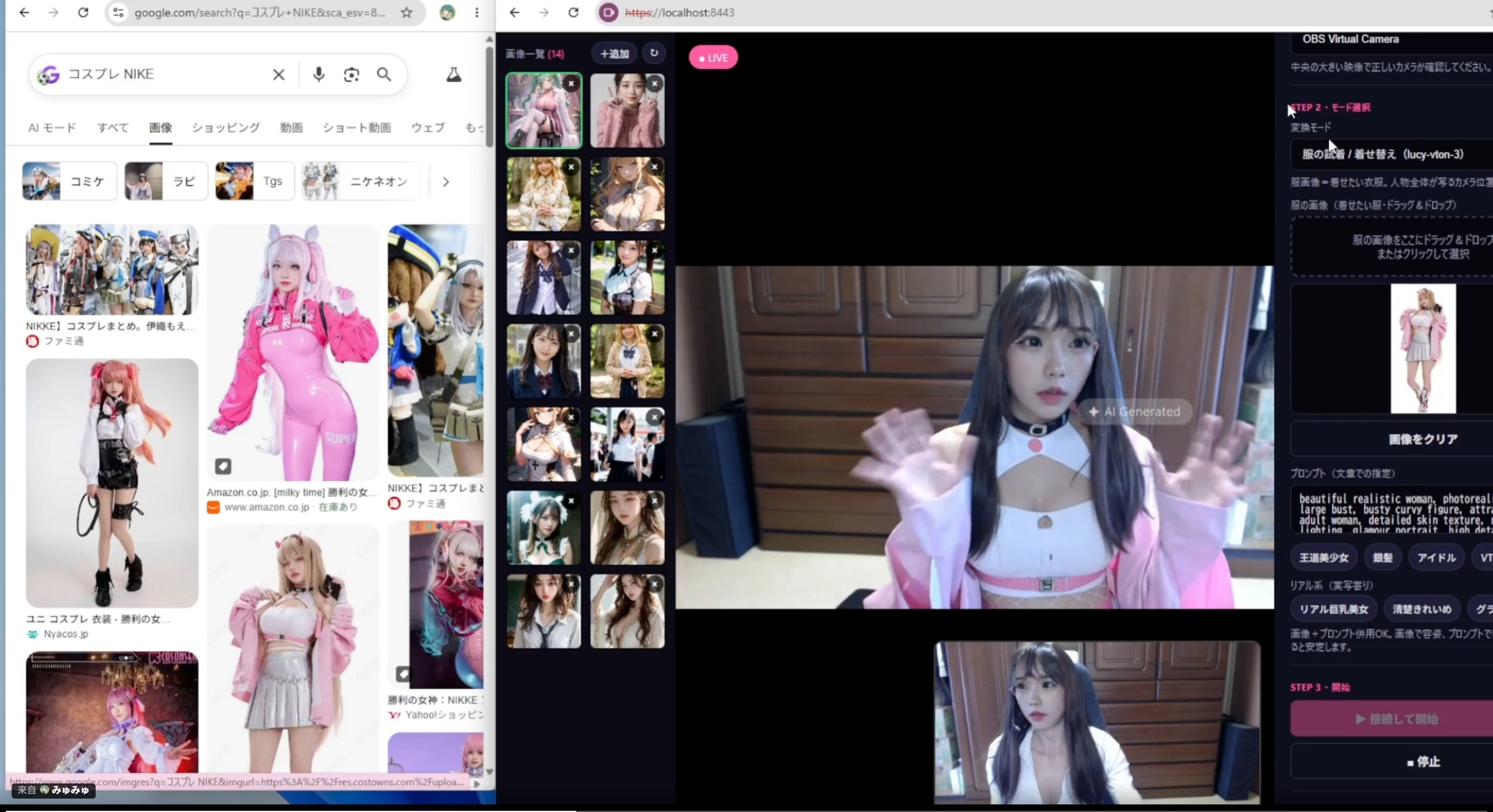Click the +追加 button
Image resolution: width=1493 pixels, height=812 pixels.
click(x=614, y=54)
